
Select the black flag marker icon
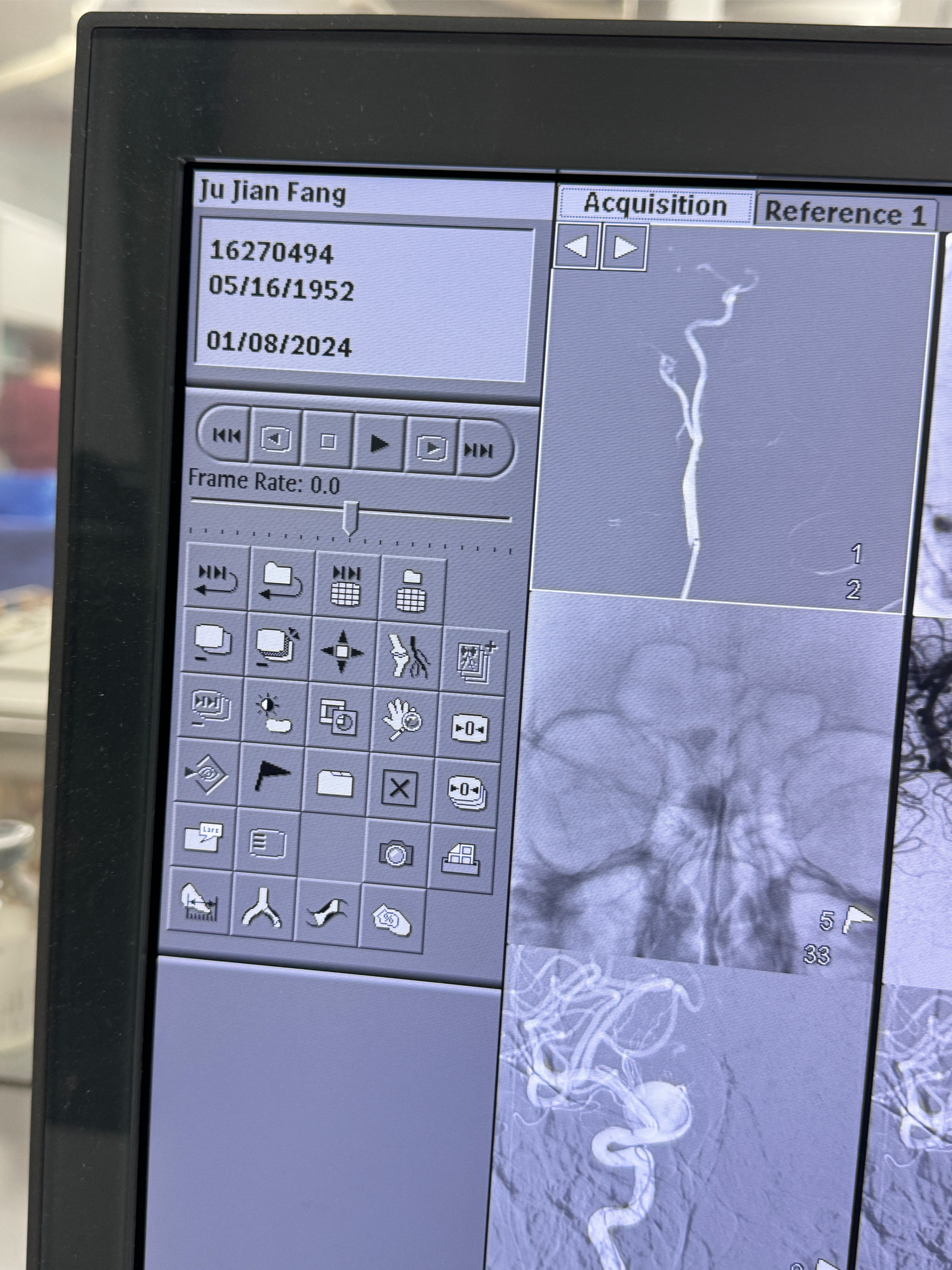point(271,774)
